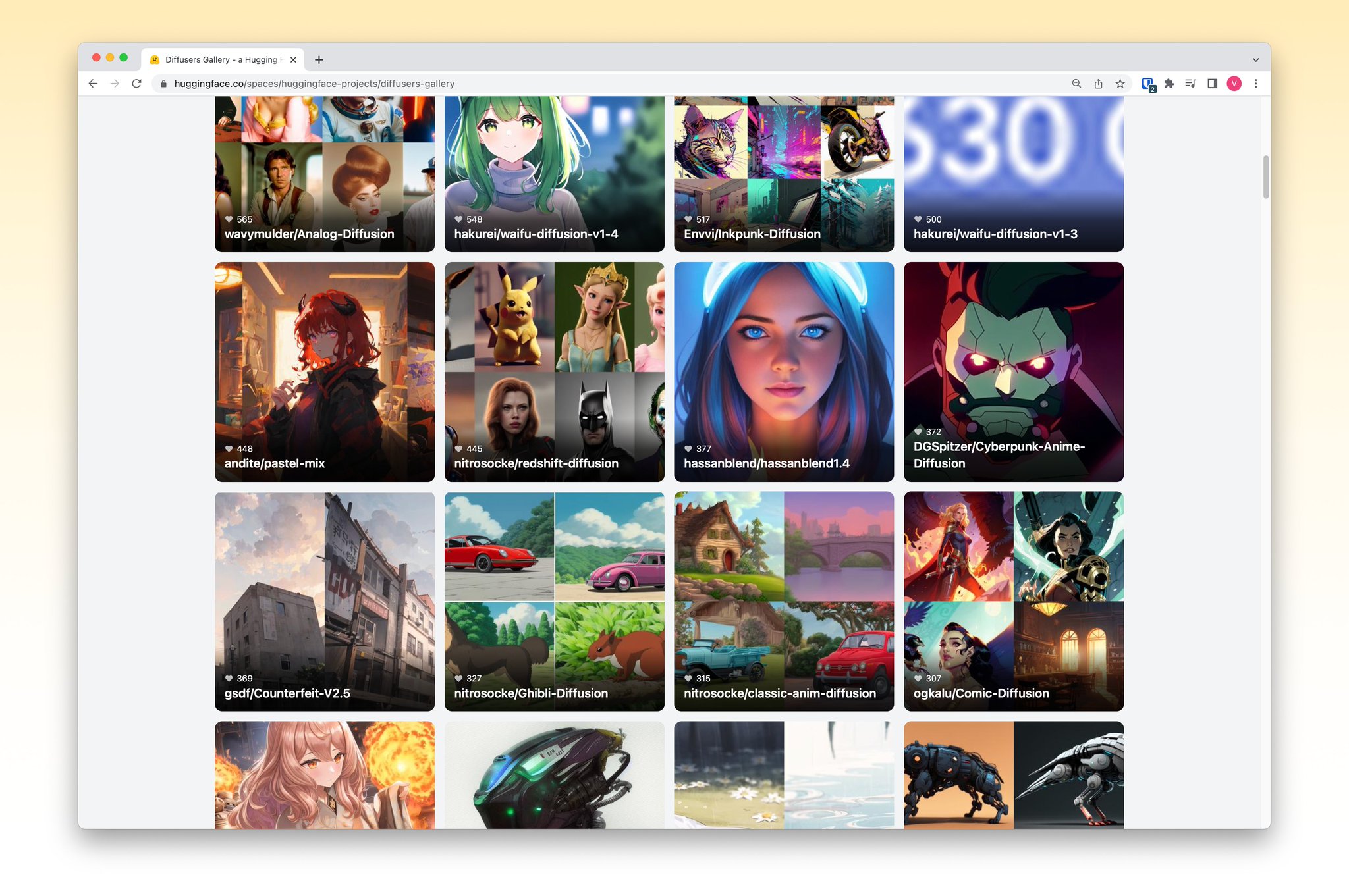
Task: Toggle the side panel icon
Action: click(x=1212, y=84)
